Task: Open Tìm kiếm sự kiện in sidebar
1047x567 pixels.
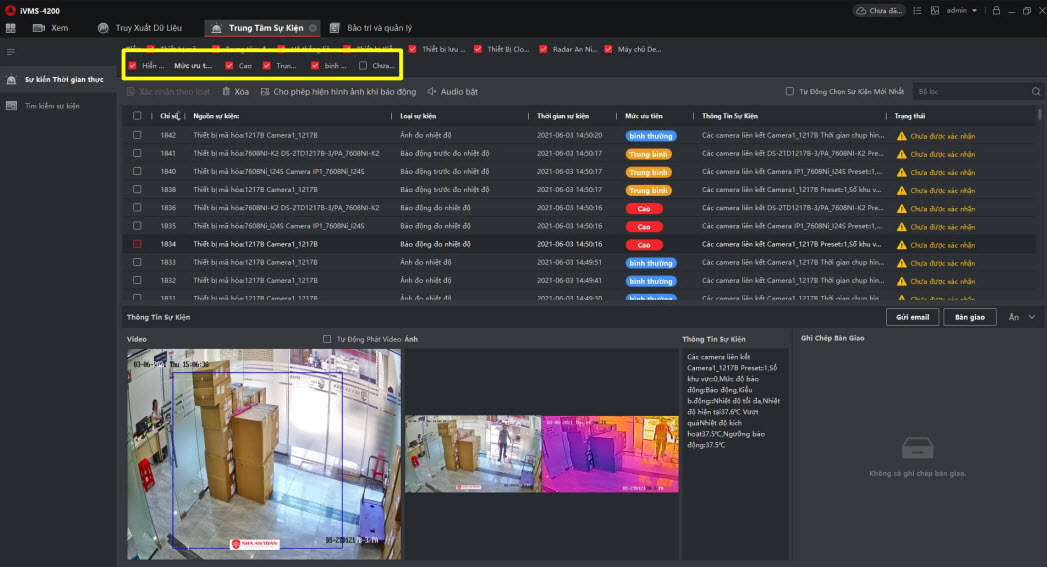Action: (52, 105)
